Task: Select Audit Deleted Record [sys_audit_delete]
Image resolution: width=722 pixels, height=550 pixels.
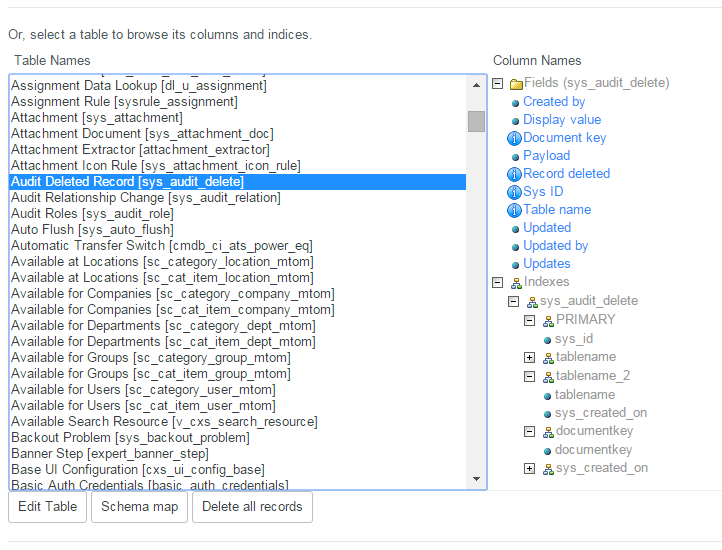Action: (x=238, y=181)
